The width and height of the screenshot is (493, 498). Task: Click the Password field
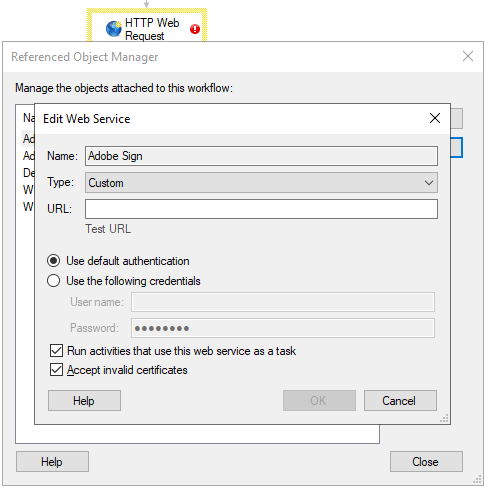[283, 328]
